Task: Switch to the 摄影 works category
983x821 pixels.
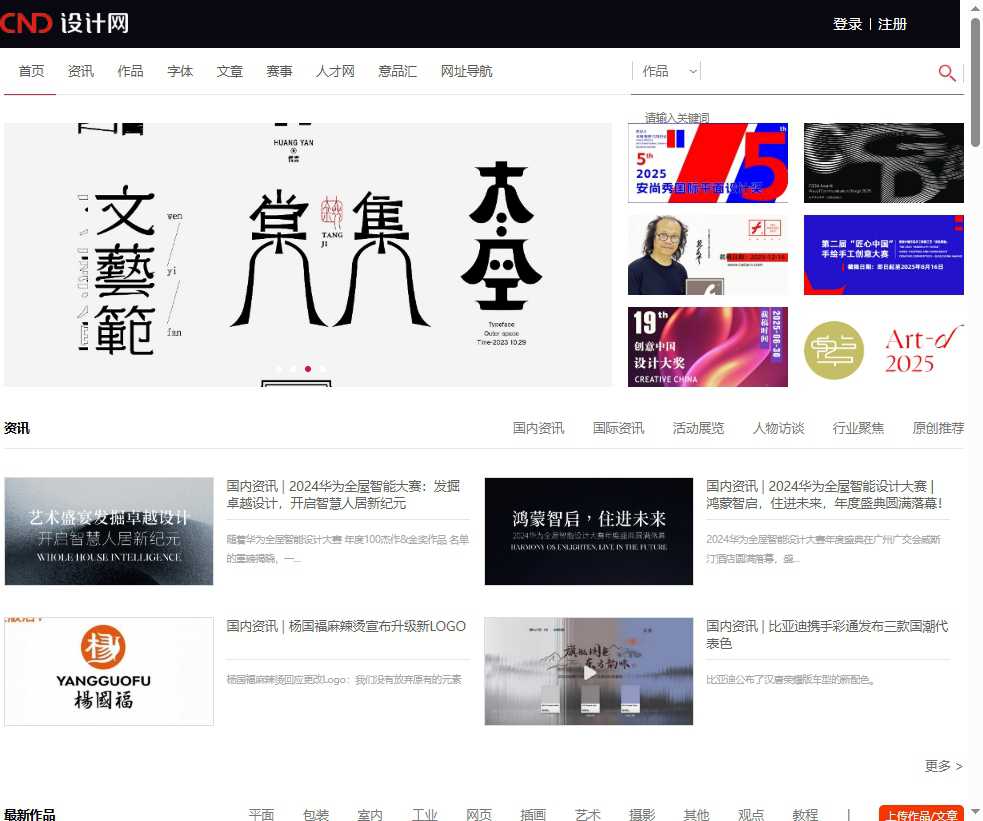Action: pyautogui.click(x=641, y=814)
